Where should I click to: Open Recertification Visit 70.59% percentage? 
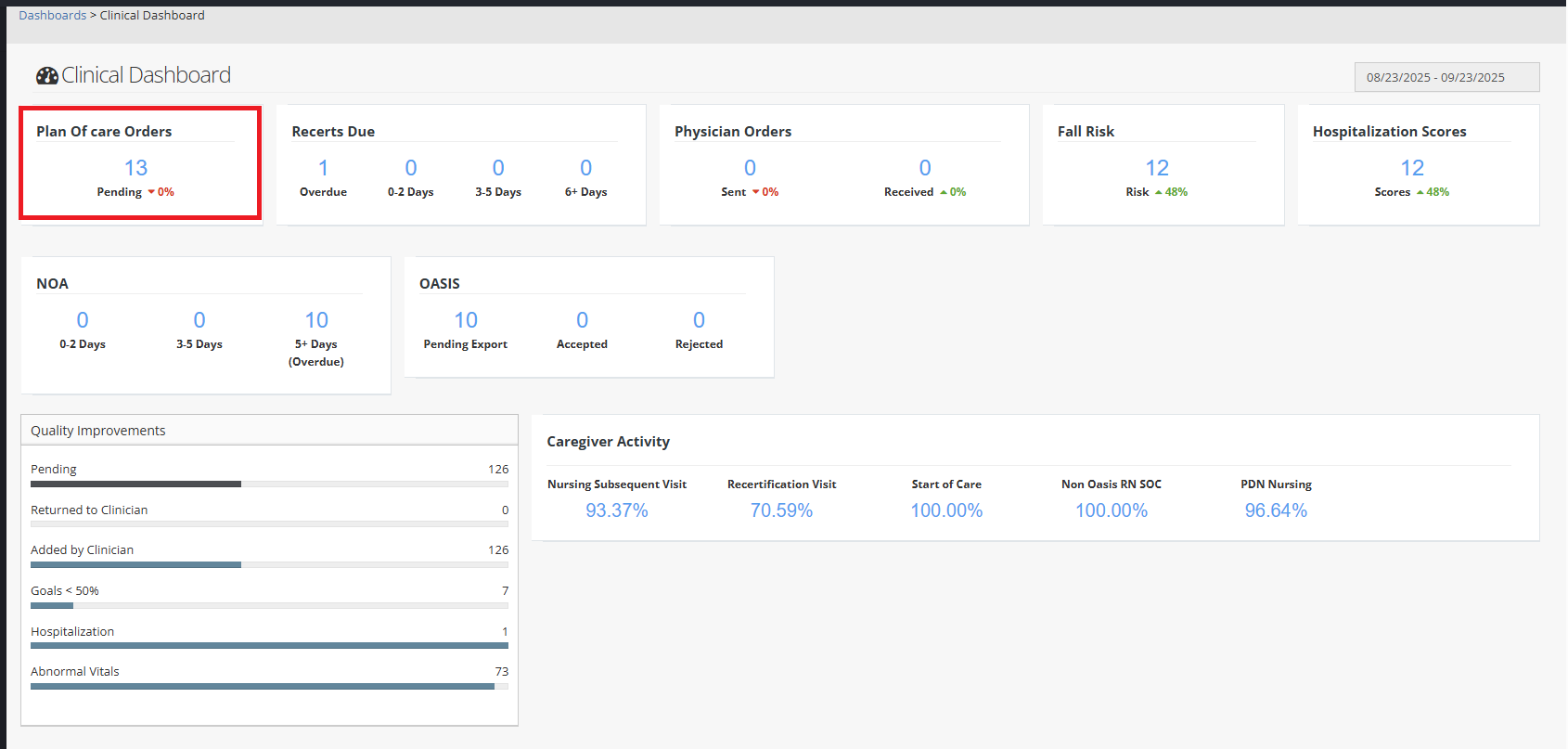coord(781,510)
